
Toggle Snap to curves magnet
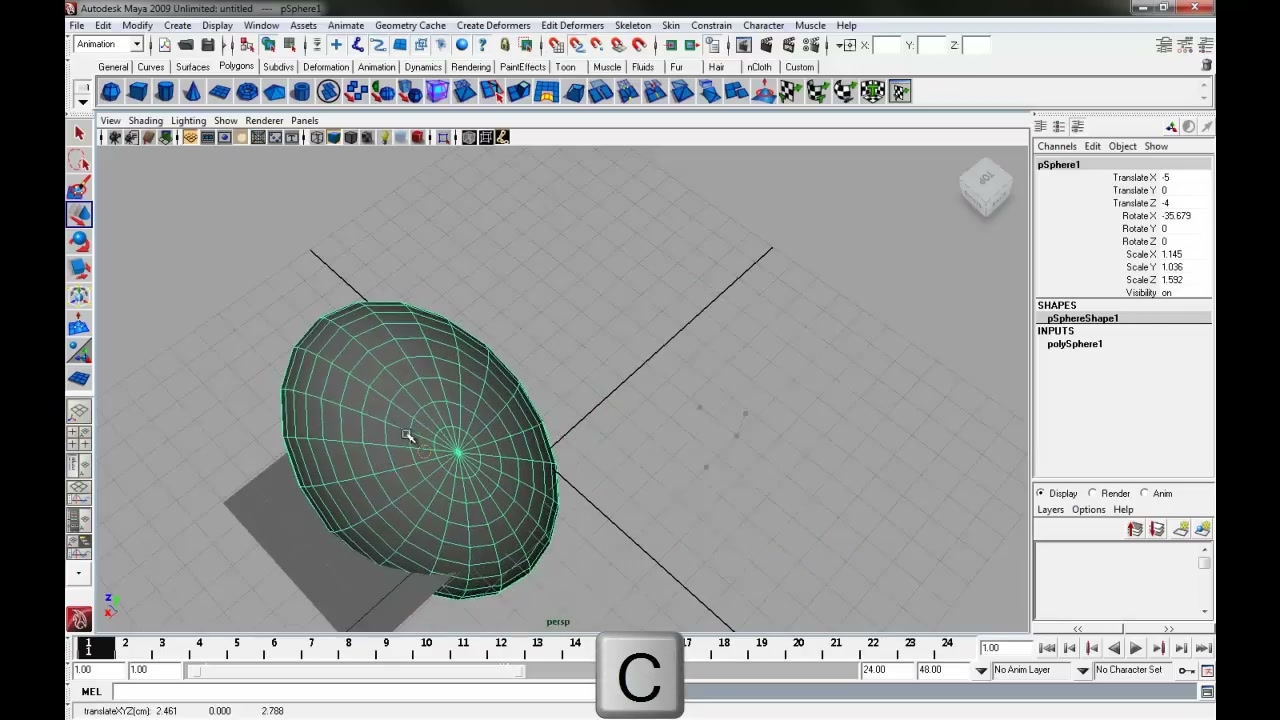pyautogui.click(x=577, y=45)
